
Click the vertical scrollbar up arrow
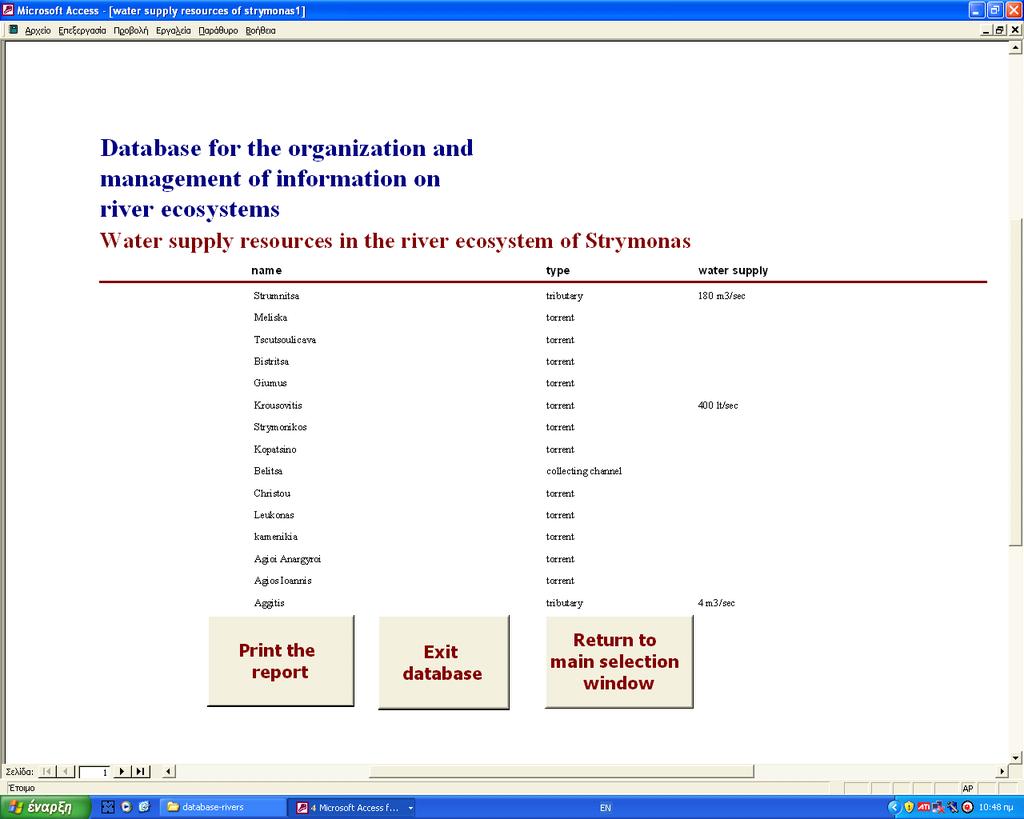click(x=1016, y=48)
